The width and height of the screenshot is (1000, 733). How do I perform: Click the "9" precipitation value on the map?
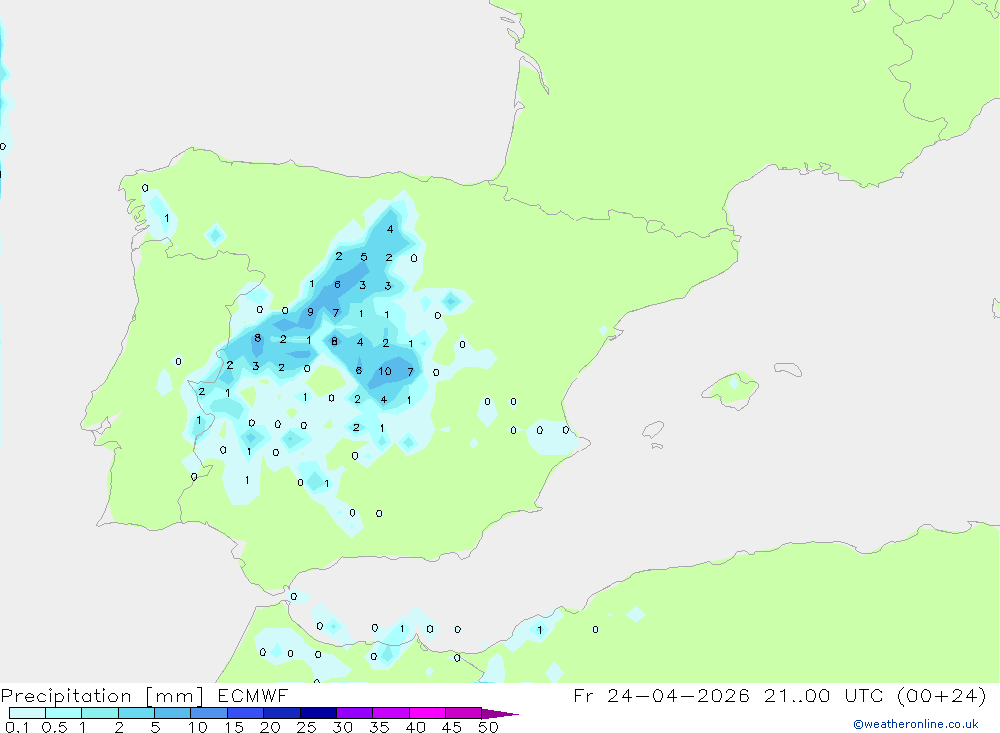point(311,312)
